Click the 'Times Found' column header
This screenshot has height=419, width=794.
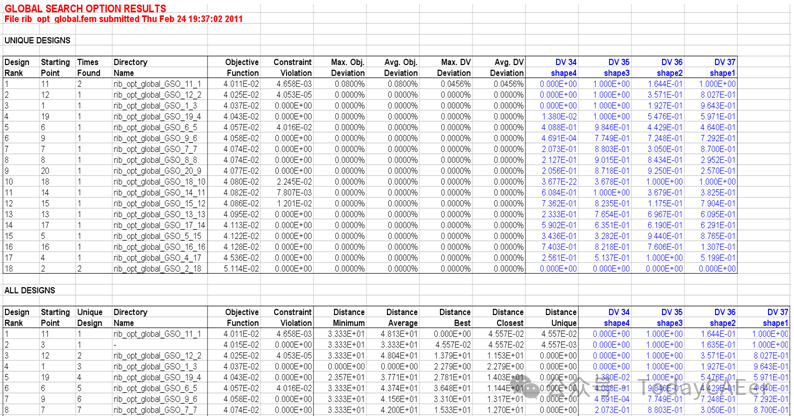coord(89,67)
